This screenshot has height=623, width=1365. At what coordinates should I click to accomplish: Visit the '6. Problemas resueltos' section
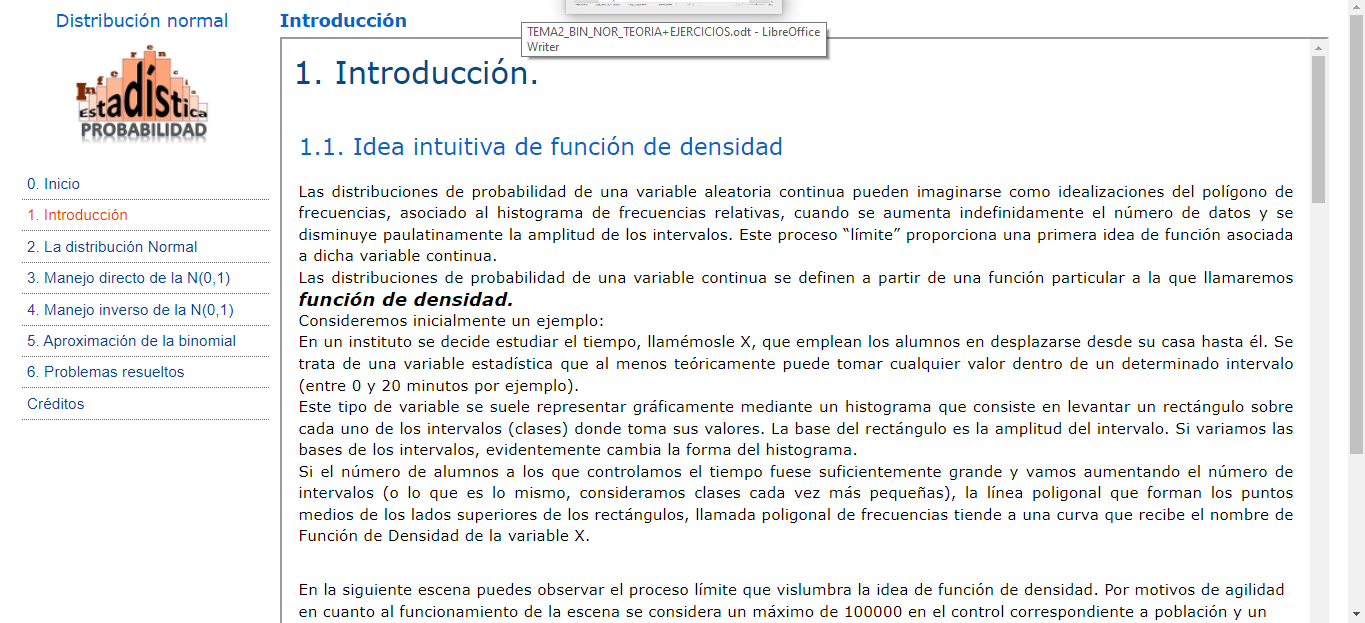tap(105, 372)
